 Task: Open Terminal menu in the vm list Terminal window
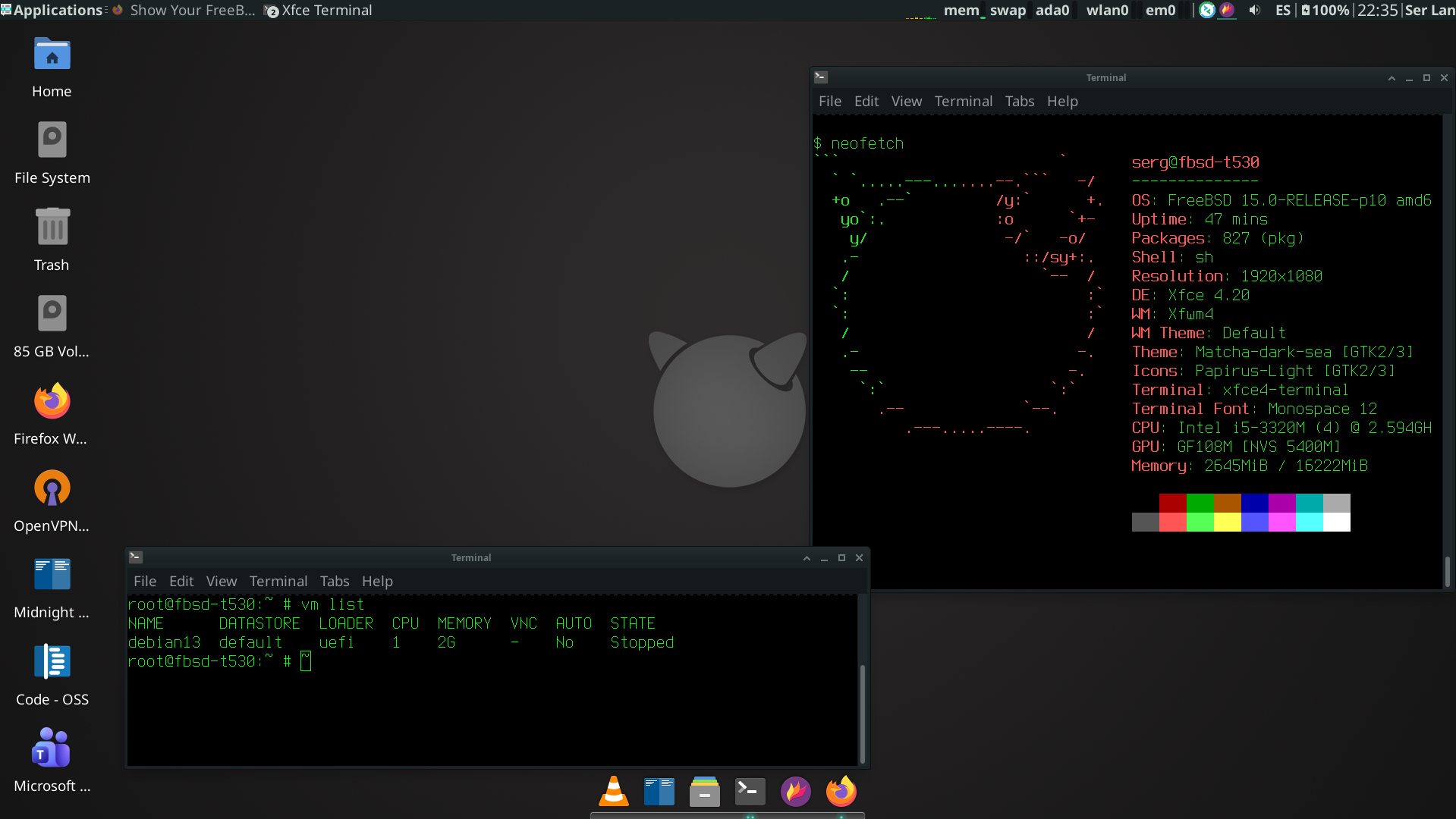[x=278, y=581]
